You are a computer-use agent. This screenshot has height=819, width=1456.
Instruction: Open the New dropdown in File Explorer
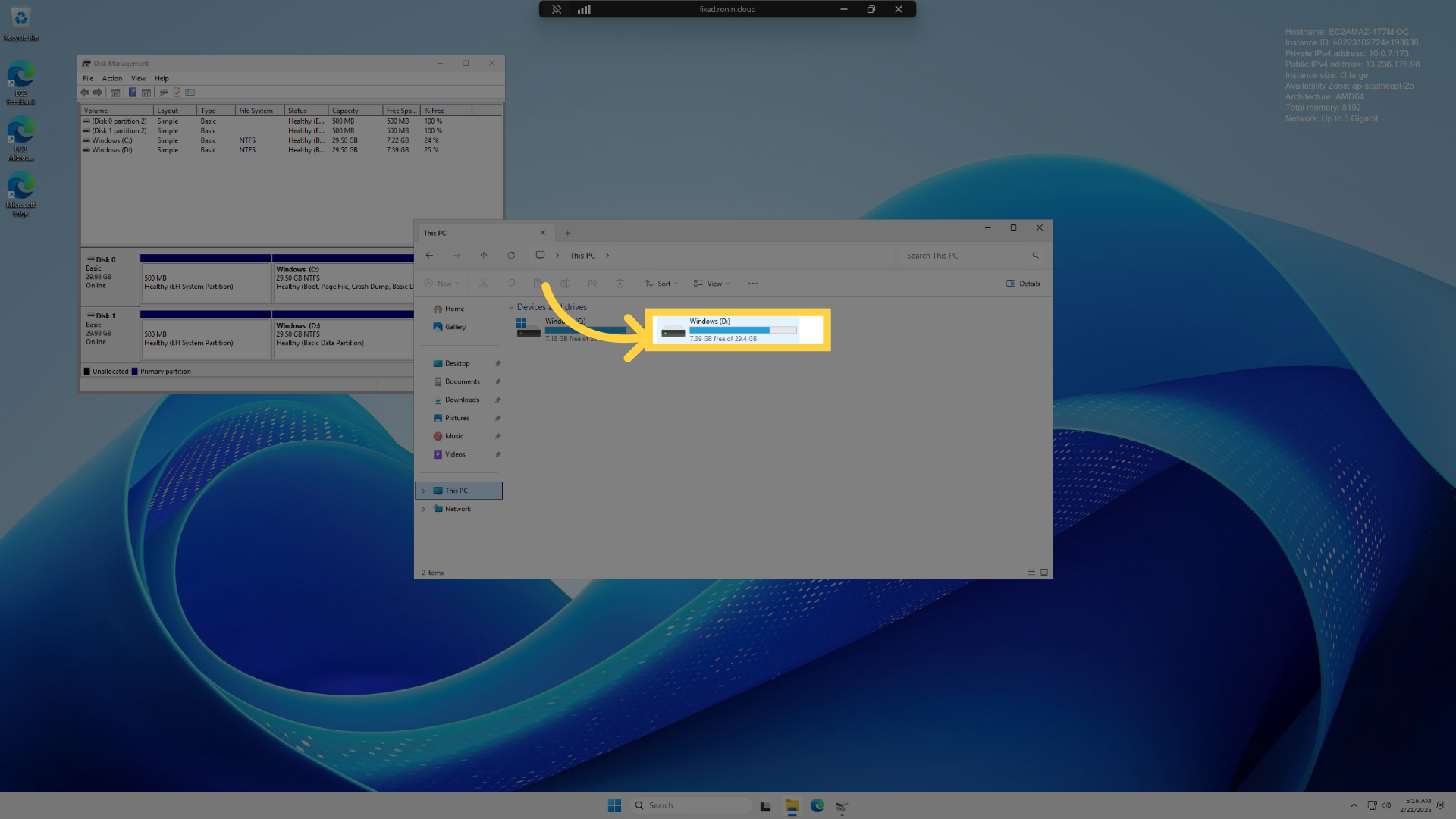[441, 284]
